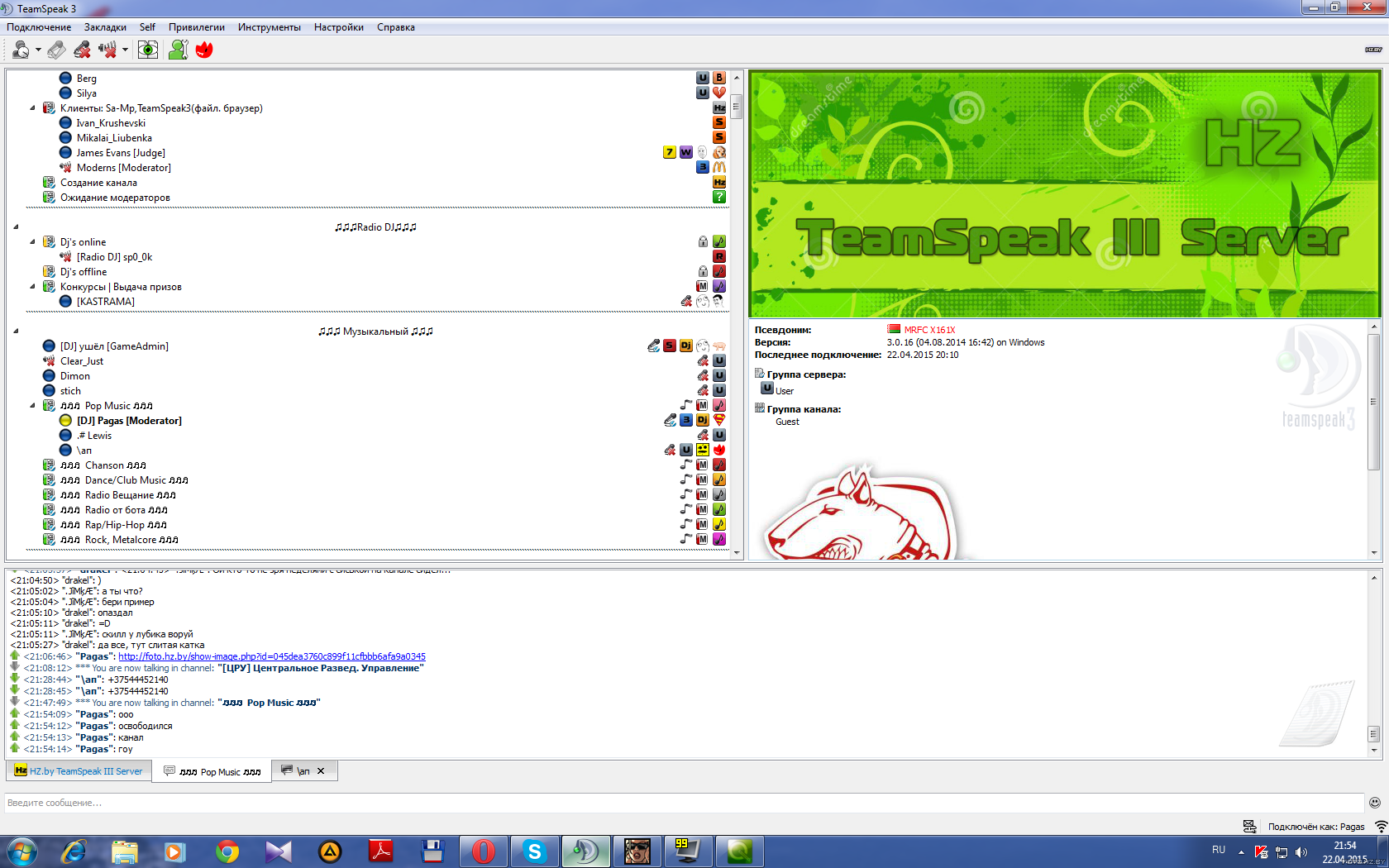Open the Инструменты menu
Image resolution: width=1389 pixels, height=868 pixels.
point(270,27)
